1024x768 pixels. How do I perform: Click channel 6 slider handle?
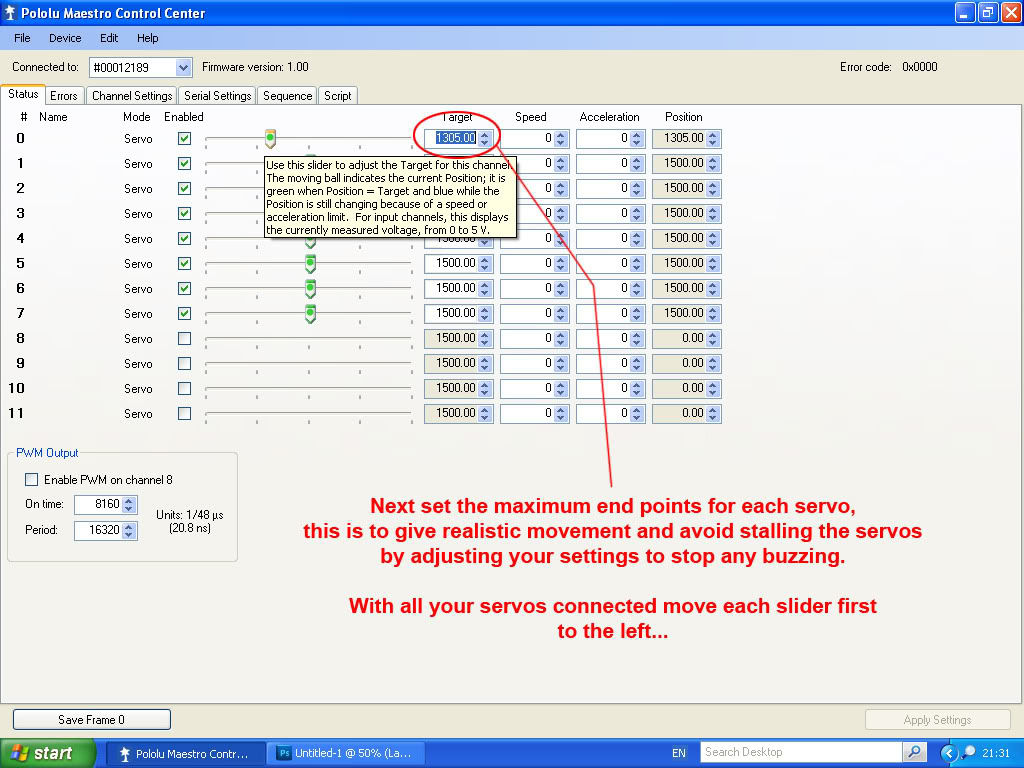click(311, 289)
